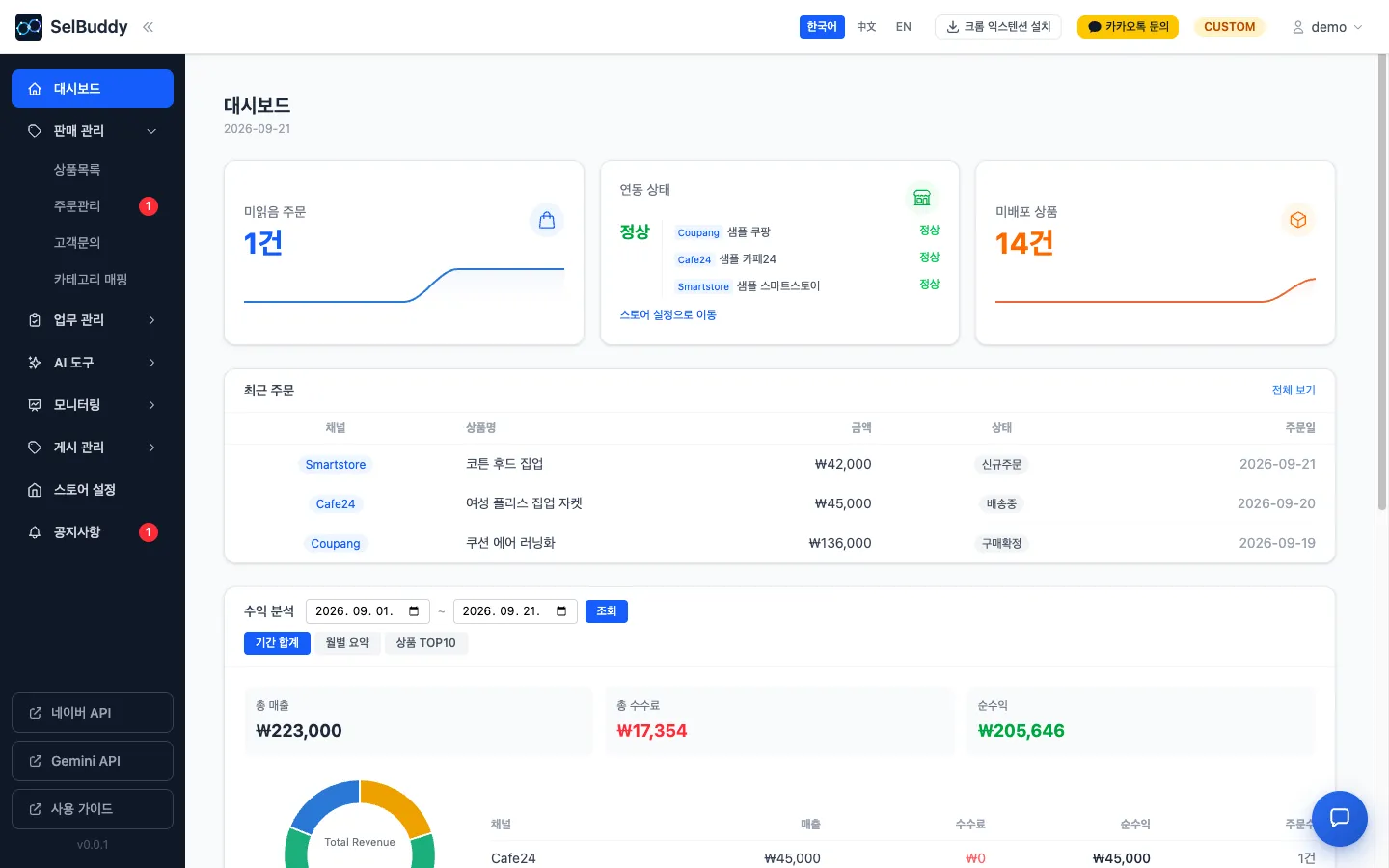Image resolution: width=1389 pixels, height=868 pixels.
Task: Open 전체 보기 for recent orders
Action: pos(1294,391)
